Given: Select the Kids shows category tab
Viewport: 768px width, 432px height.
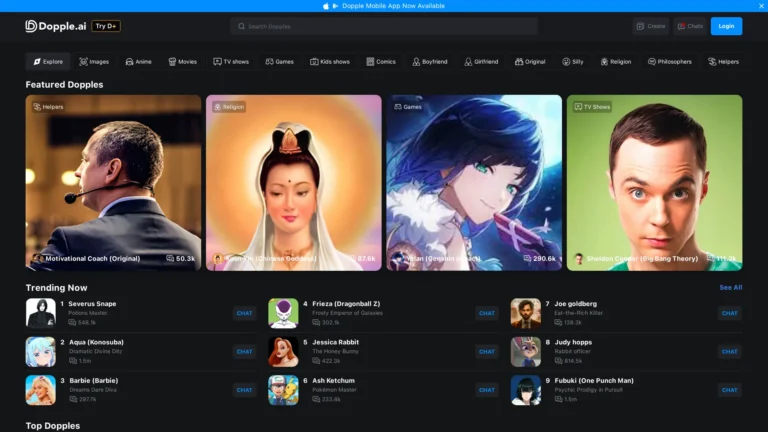Looking at the screenshot, I should coord(329,62).
